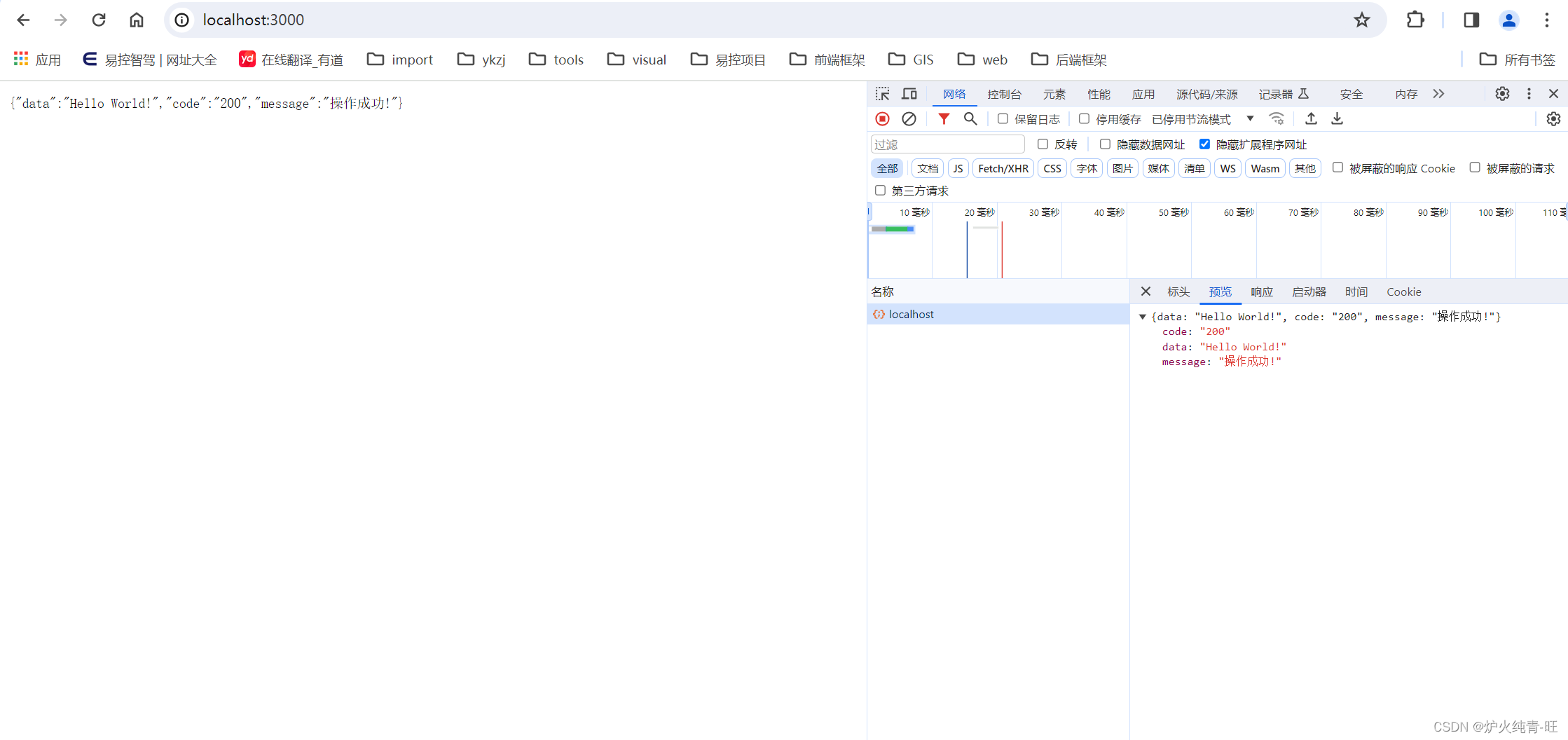The image size is (1568, 740).
Task: Open the 在线翻译_有道 bookmark
Action: [291, 60]
